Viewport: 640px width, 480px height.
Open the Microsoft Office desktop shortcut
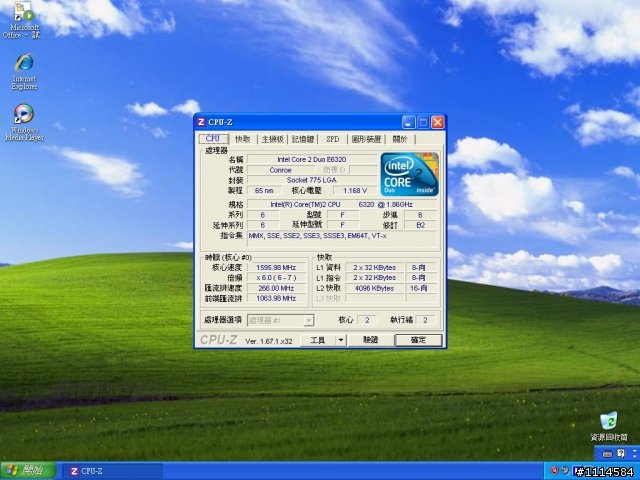(23, 20)
